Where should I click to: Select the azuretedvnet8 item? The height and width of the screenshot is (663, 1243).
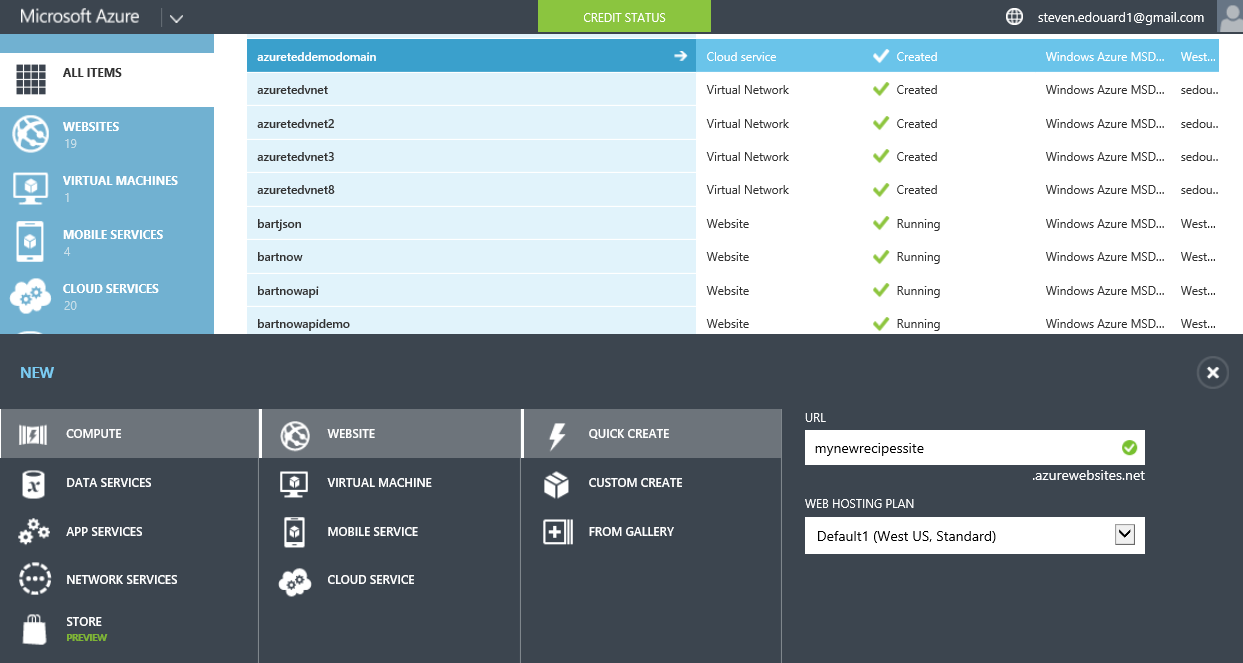pyautogui.click(x=471, y=190)
